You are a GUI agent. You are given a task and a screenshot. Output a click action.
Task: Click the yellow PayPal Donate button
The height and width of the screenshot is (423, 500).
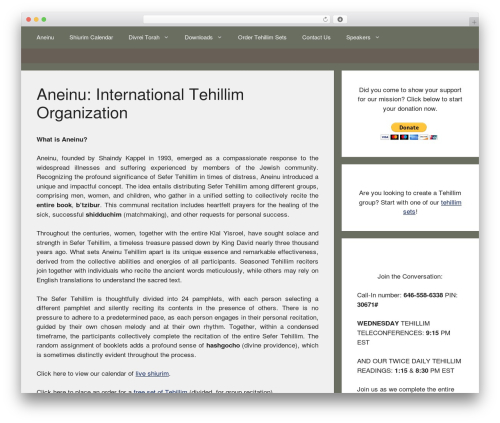coord(409,127)
